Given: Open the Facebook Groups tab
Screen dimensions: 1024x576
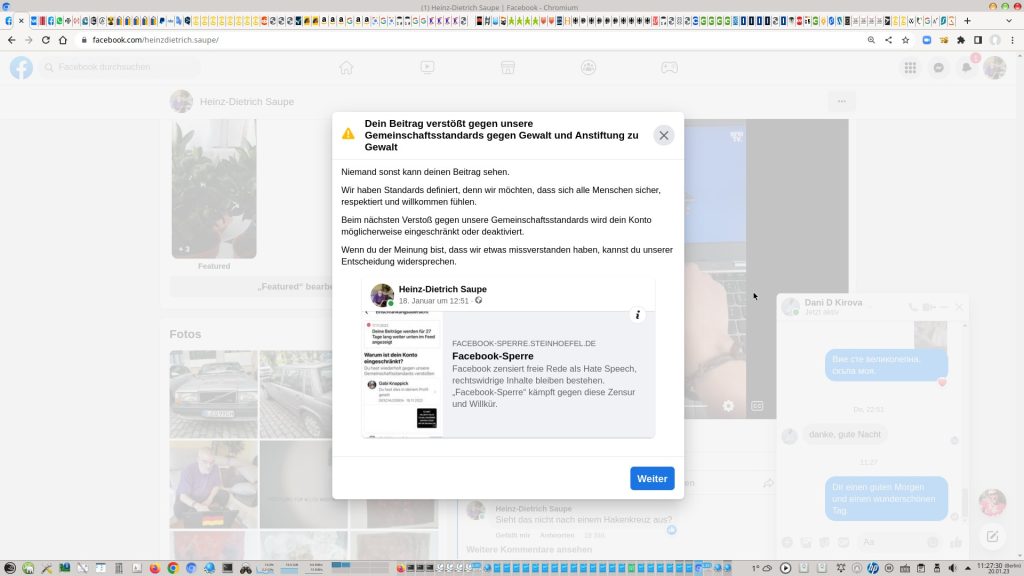Looking at the screenshot, I should click(588, 67).
